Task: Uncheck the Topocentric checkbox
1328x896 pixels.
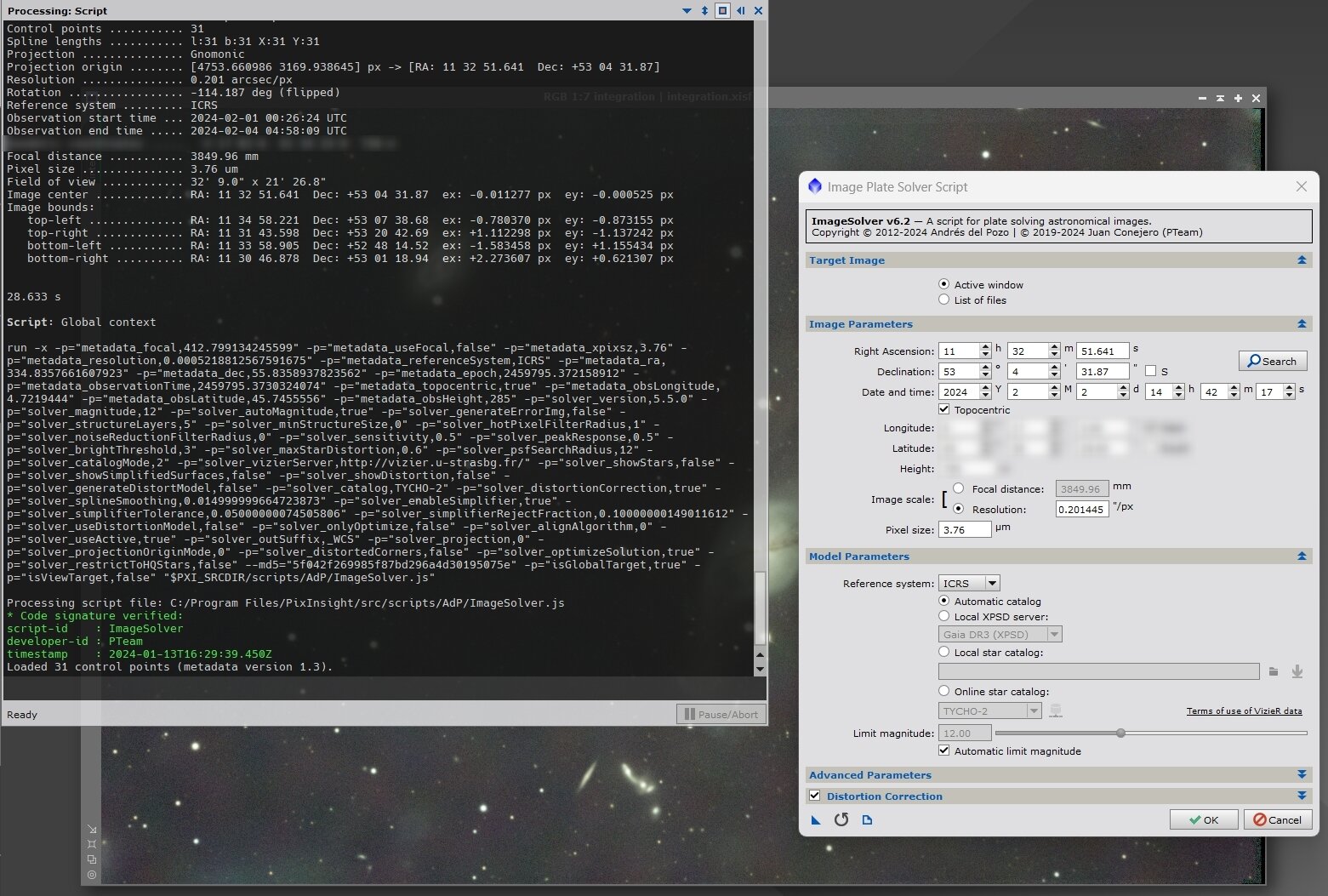Action: [x=944, y=409]
